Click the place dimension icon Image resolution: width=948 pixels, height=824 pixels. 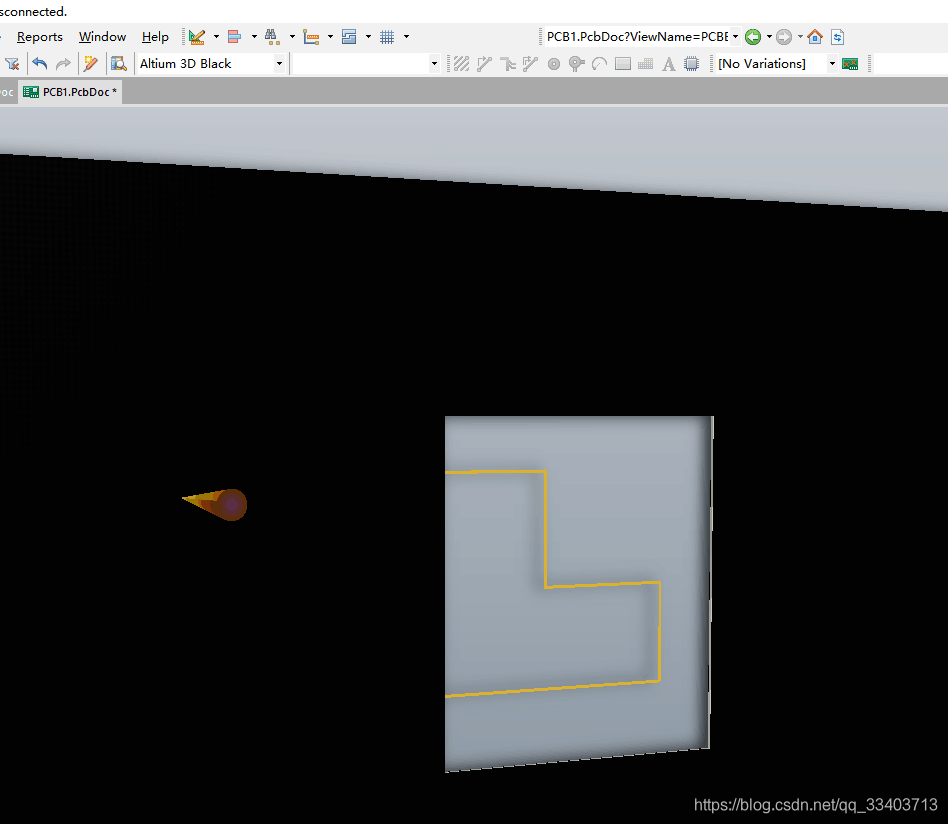click(x=311, y=37)
